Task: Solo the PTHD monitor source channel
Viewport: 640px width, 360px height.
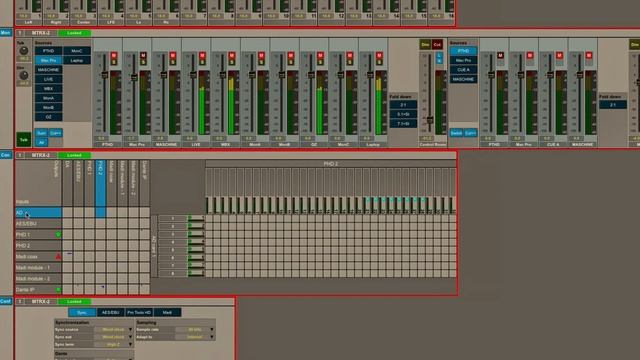Action: click(x=114, y=62)
